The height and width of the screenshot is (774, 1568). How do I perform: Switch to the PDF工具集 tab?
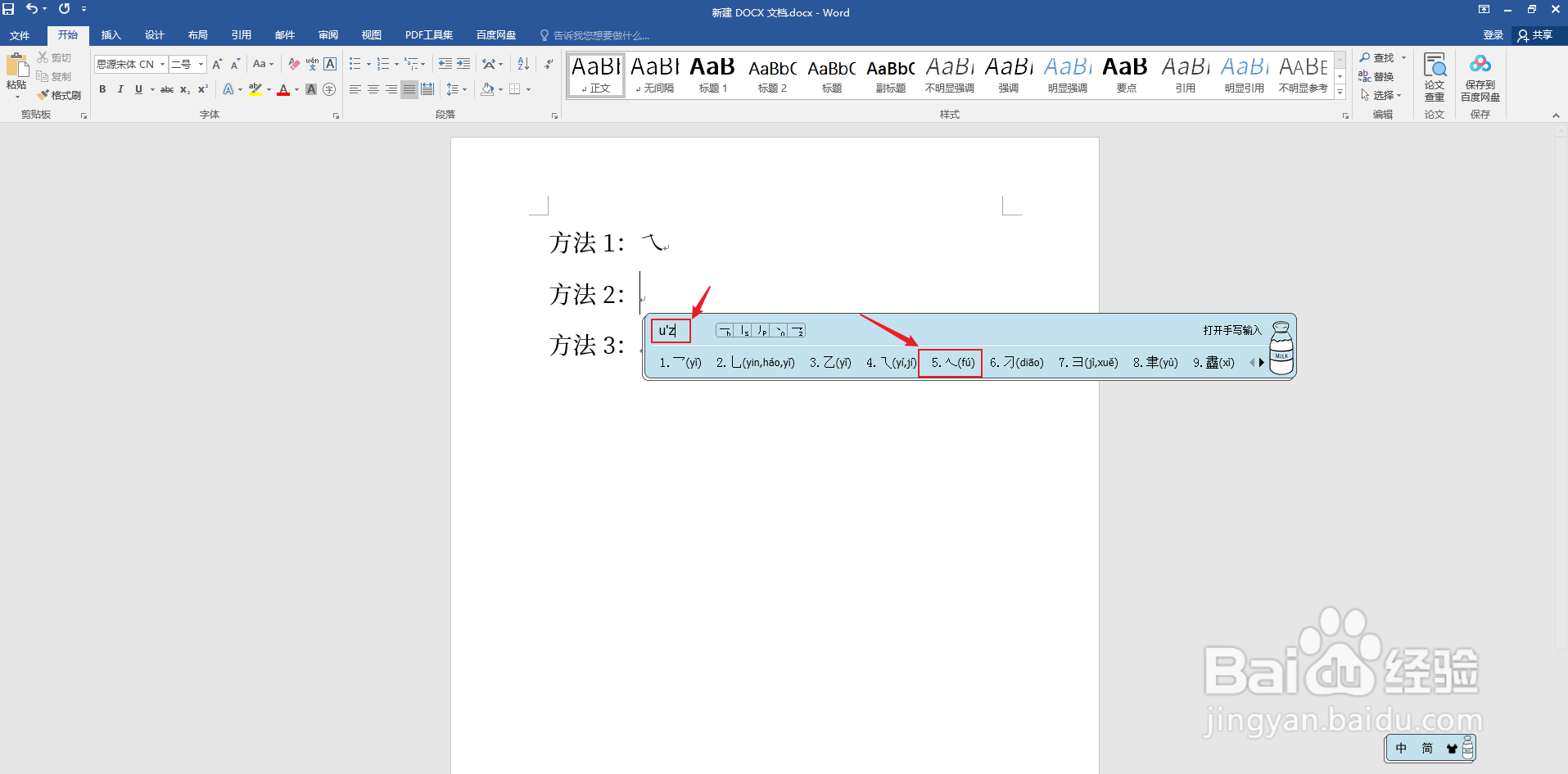point(429,35)
